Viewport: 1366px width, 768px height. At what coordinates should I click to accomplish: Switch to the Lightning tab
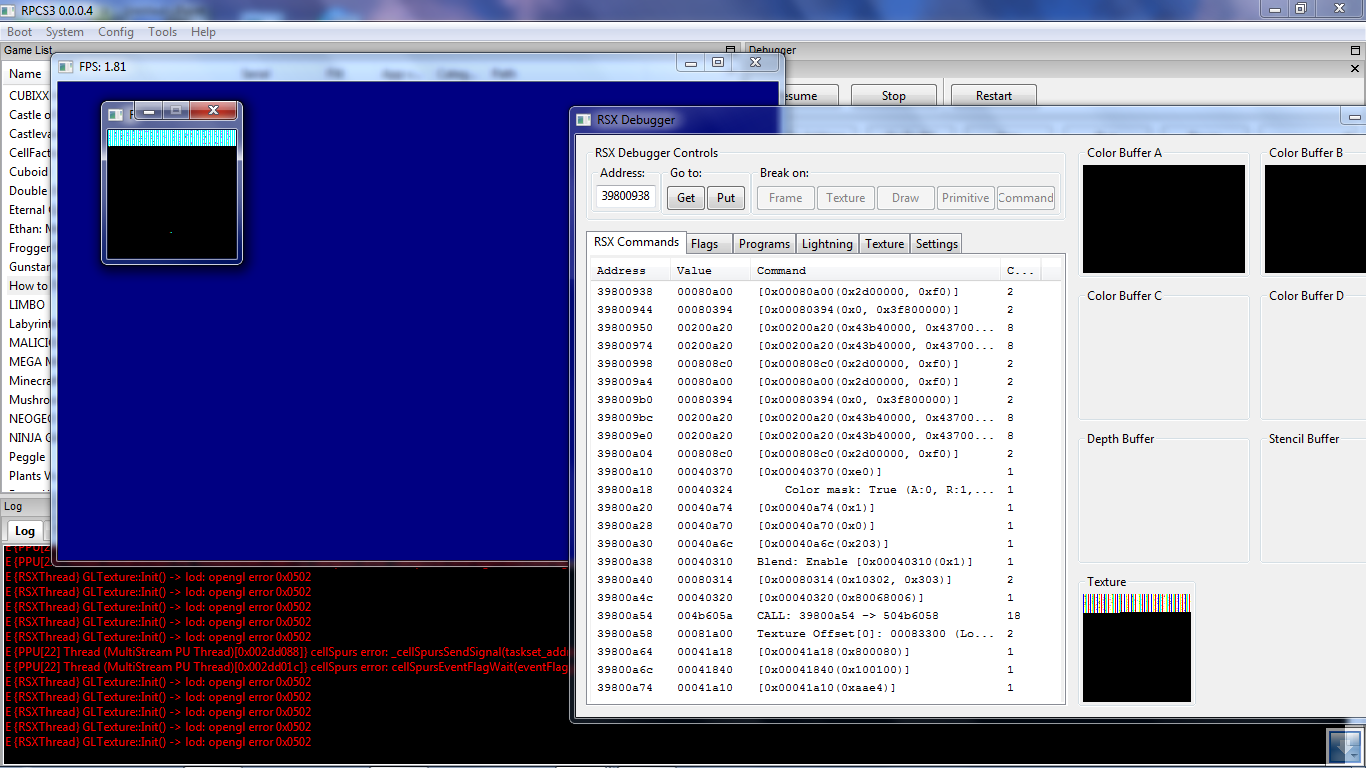[827, 244]
